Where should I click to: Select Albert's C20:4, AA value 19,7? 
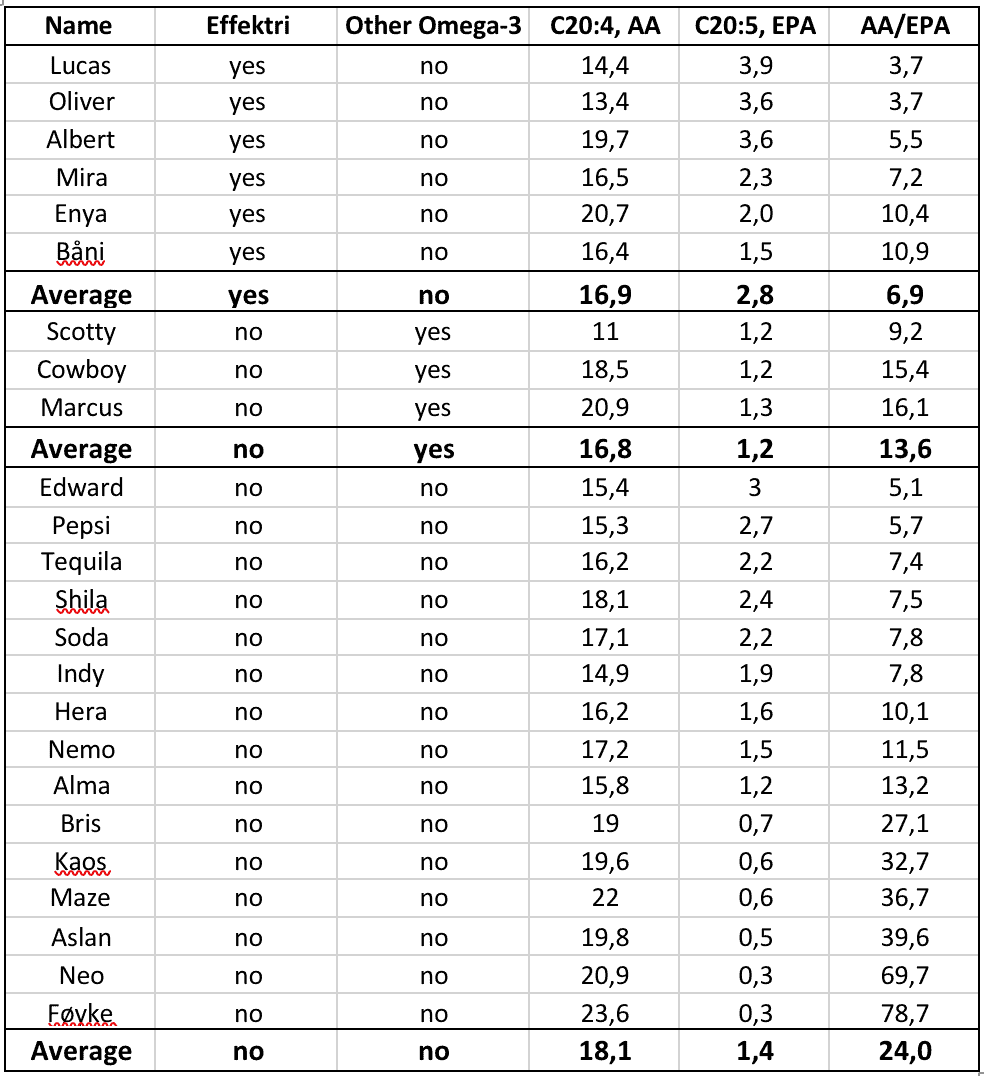(605, 140)
